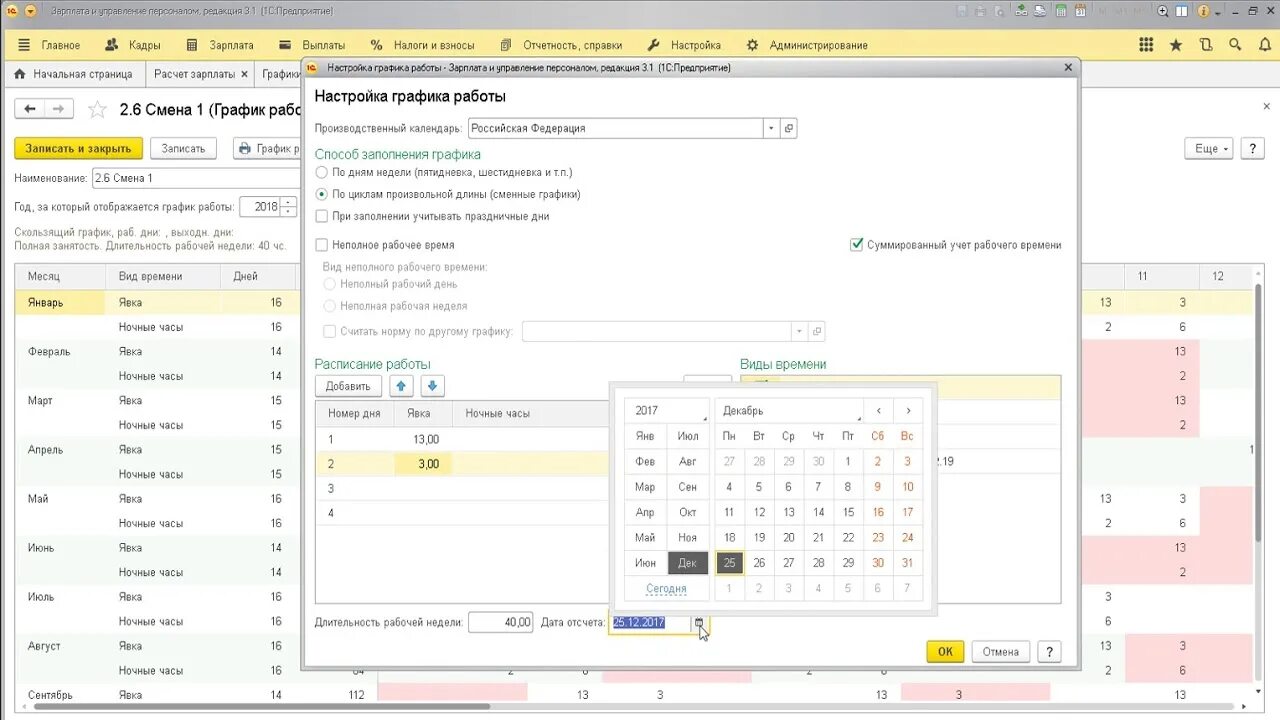Click the 1C logo menu icon
The image size is (1280, 720).
click(12, 11)
